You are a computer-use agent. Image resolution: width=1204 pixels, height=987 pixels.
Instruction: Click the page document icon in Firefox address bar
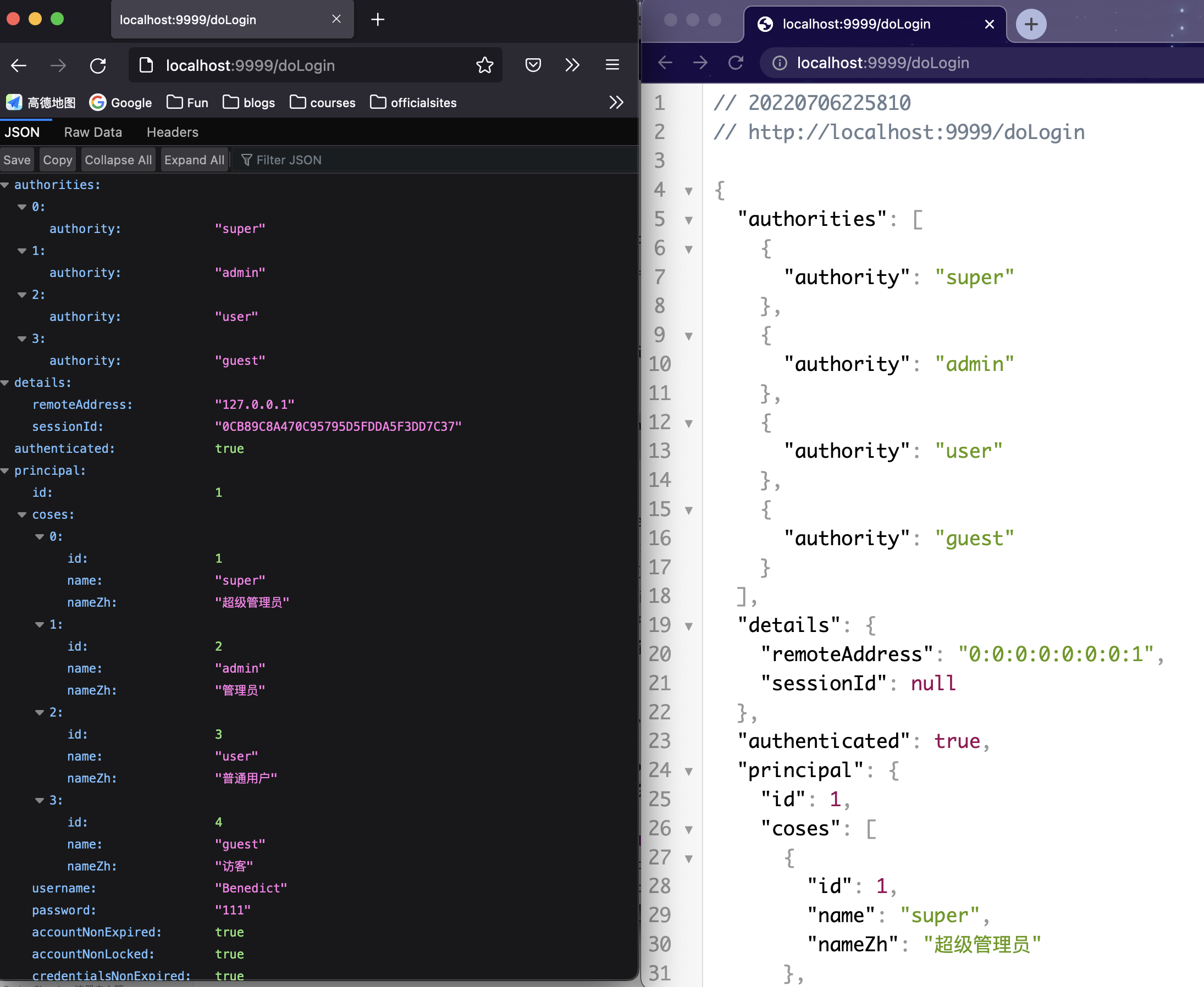click(146, 65)
